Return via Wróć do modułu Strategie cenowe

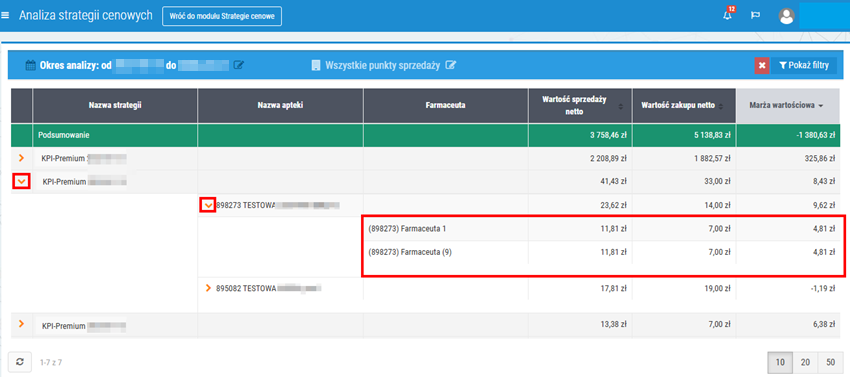tap(222, 16)
